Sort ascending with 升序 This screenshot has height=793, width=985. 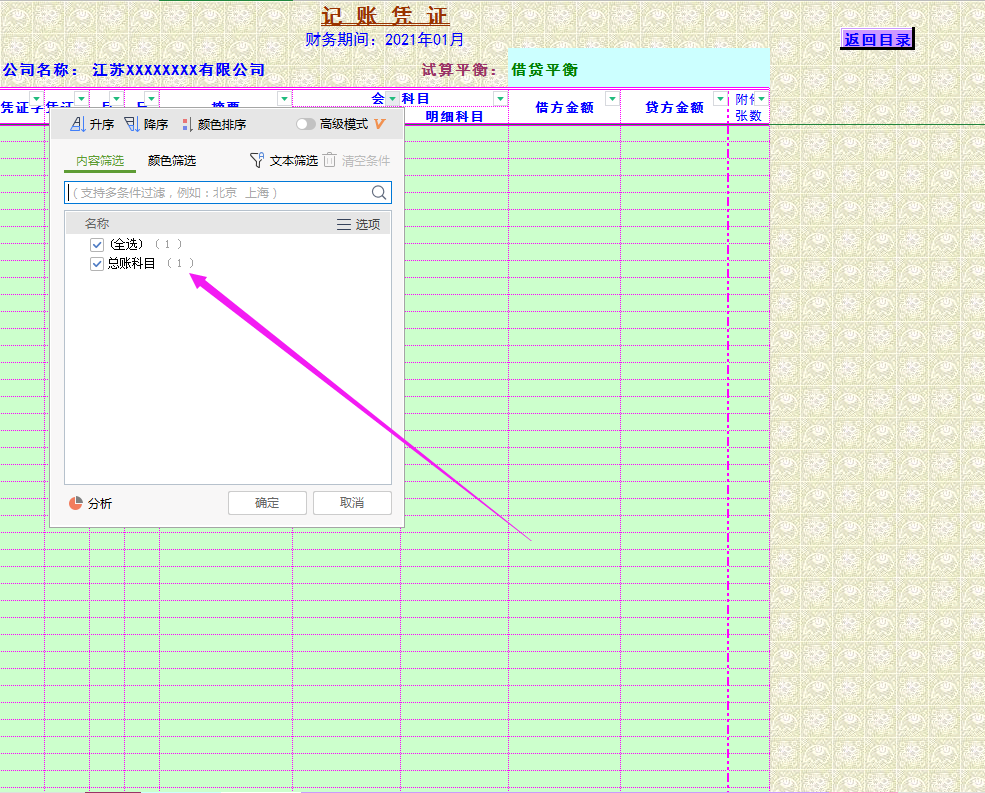point(92,124)
